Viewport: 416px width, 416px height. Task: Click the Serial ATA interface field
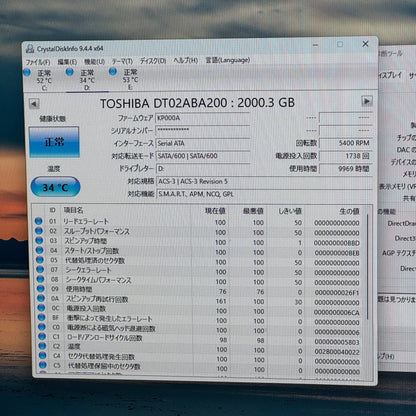[203, 143]
